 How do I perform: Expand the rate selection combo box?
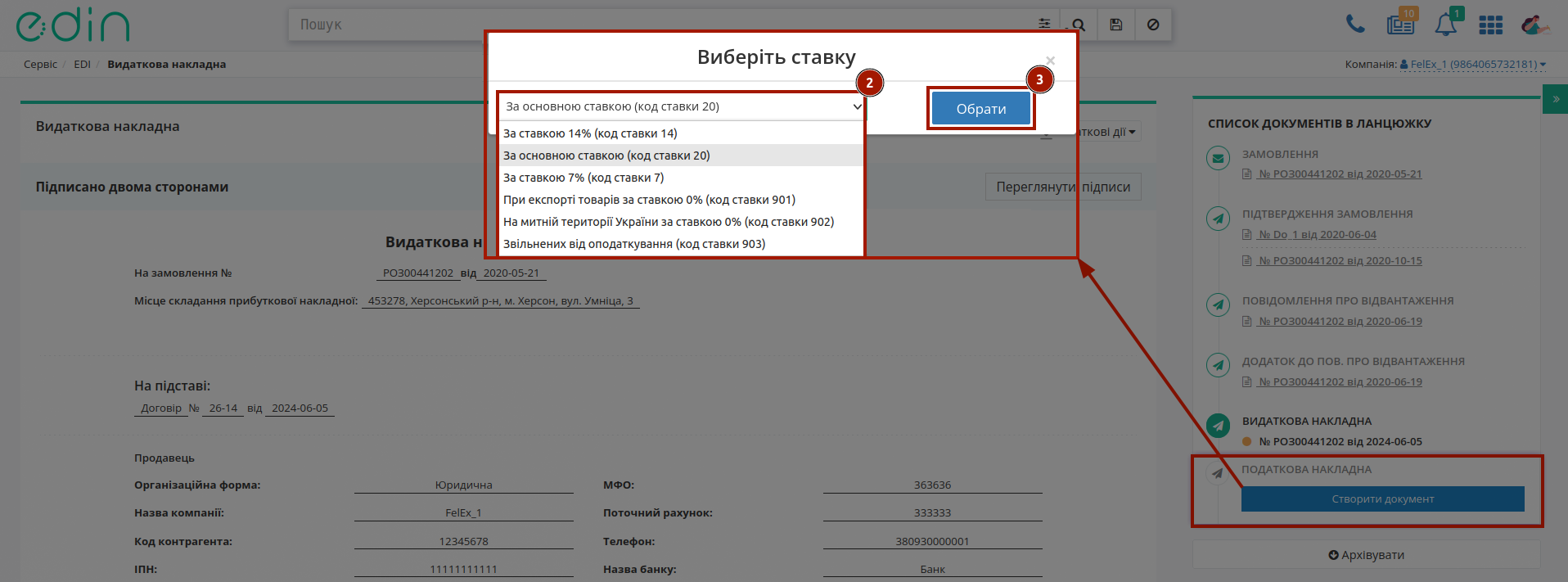[683, 106]
